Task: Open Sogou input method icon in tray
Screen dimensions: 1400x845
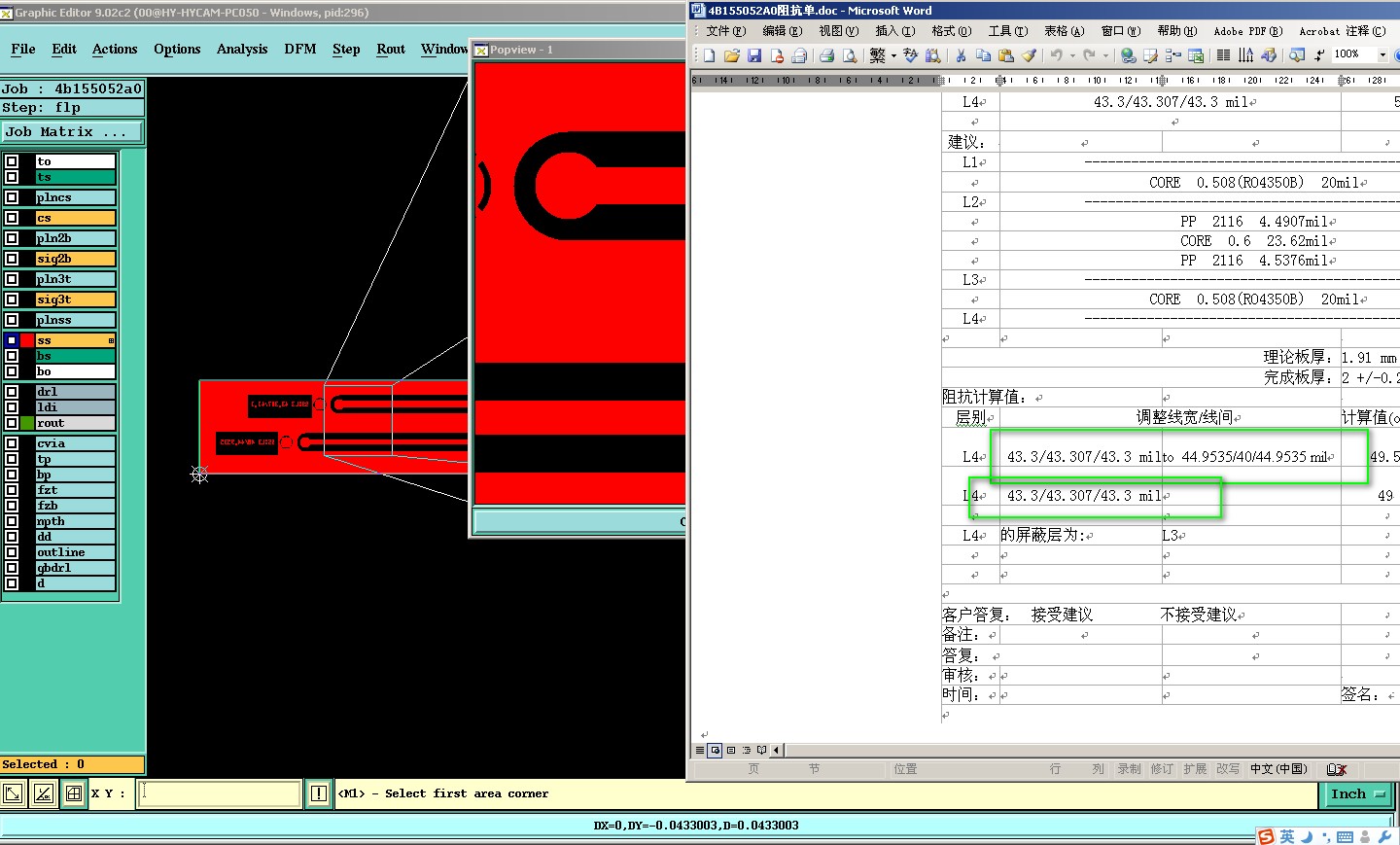Action: [x=1266, y=836]
